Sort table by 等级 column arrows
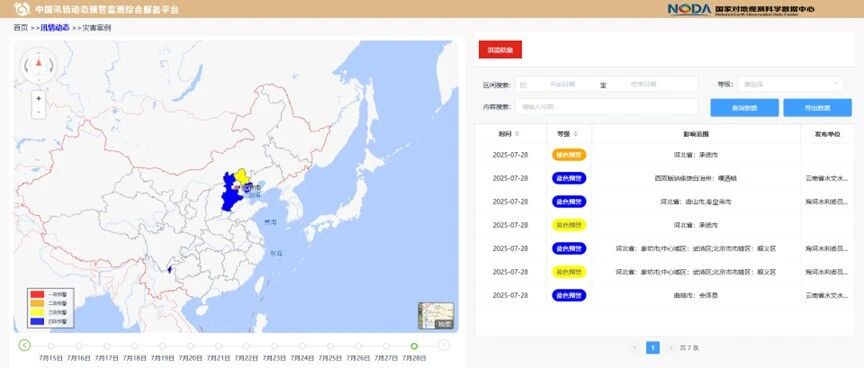The image size is (864, 368). [x=576, y=134]
